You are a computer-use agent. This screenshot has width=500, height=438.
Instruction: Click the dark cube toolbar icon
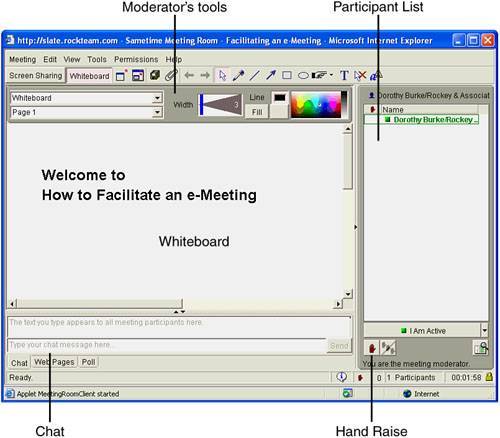(155, 75)
